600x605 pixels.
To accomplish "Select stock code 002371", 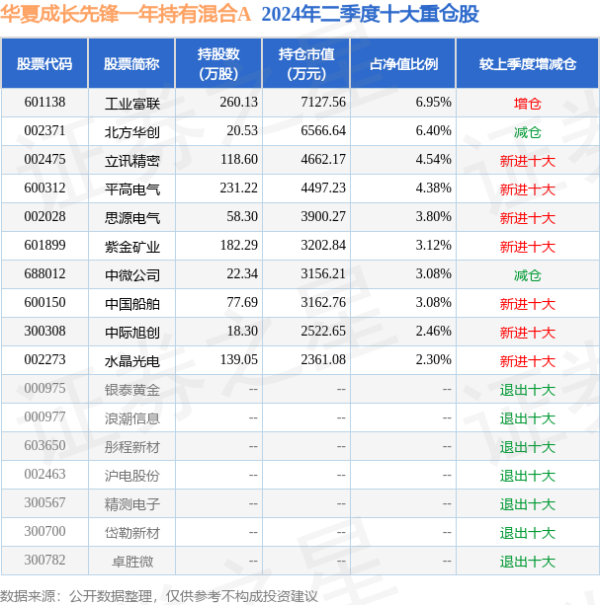I will (x=45, y=131).
